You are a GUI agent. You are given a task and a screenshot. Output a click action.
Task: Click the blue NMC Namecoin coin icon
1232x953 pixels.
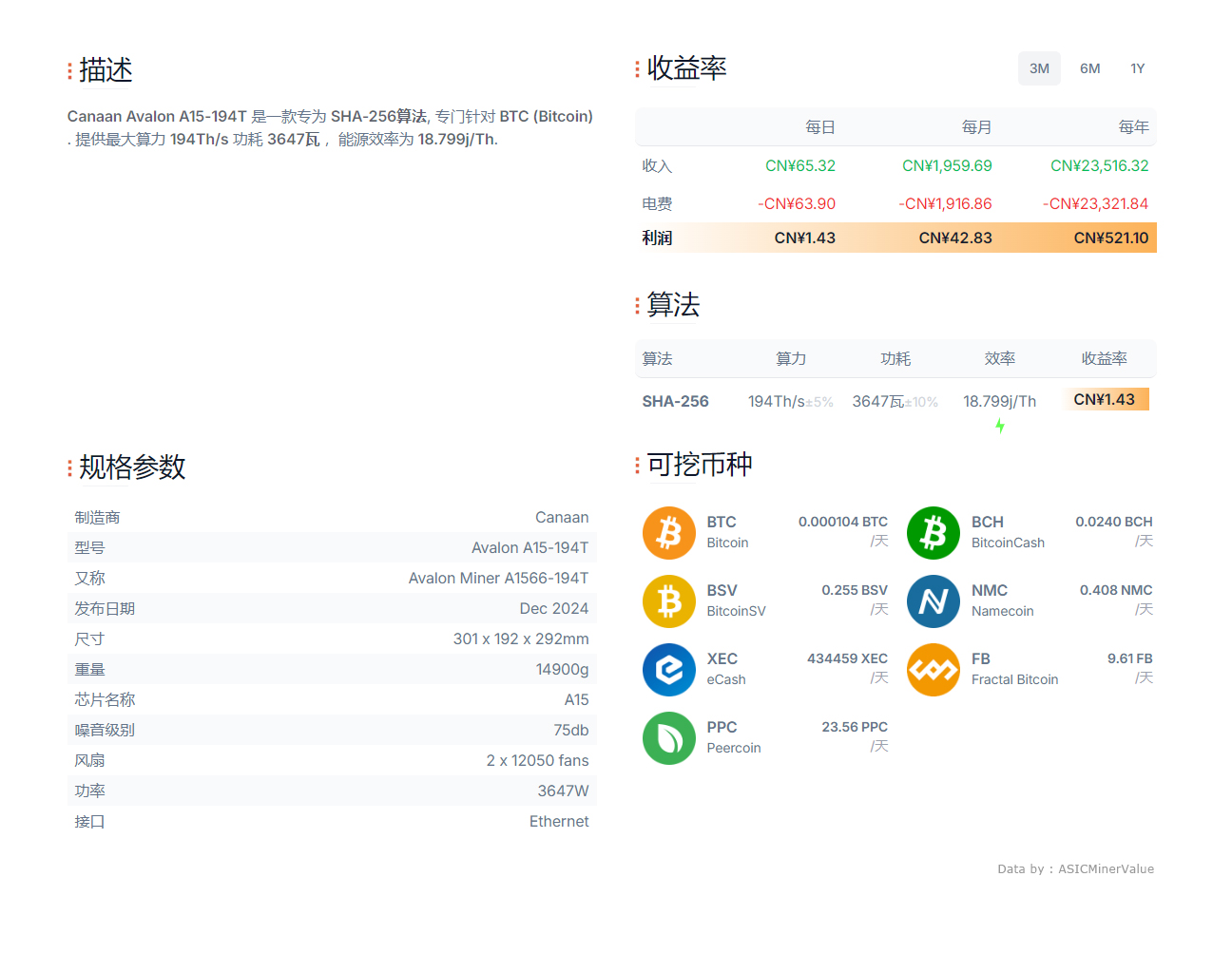click(x=934, y=601)
